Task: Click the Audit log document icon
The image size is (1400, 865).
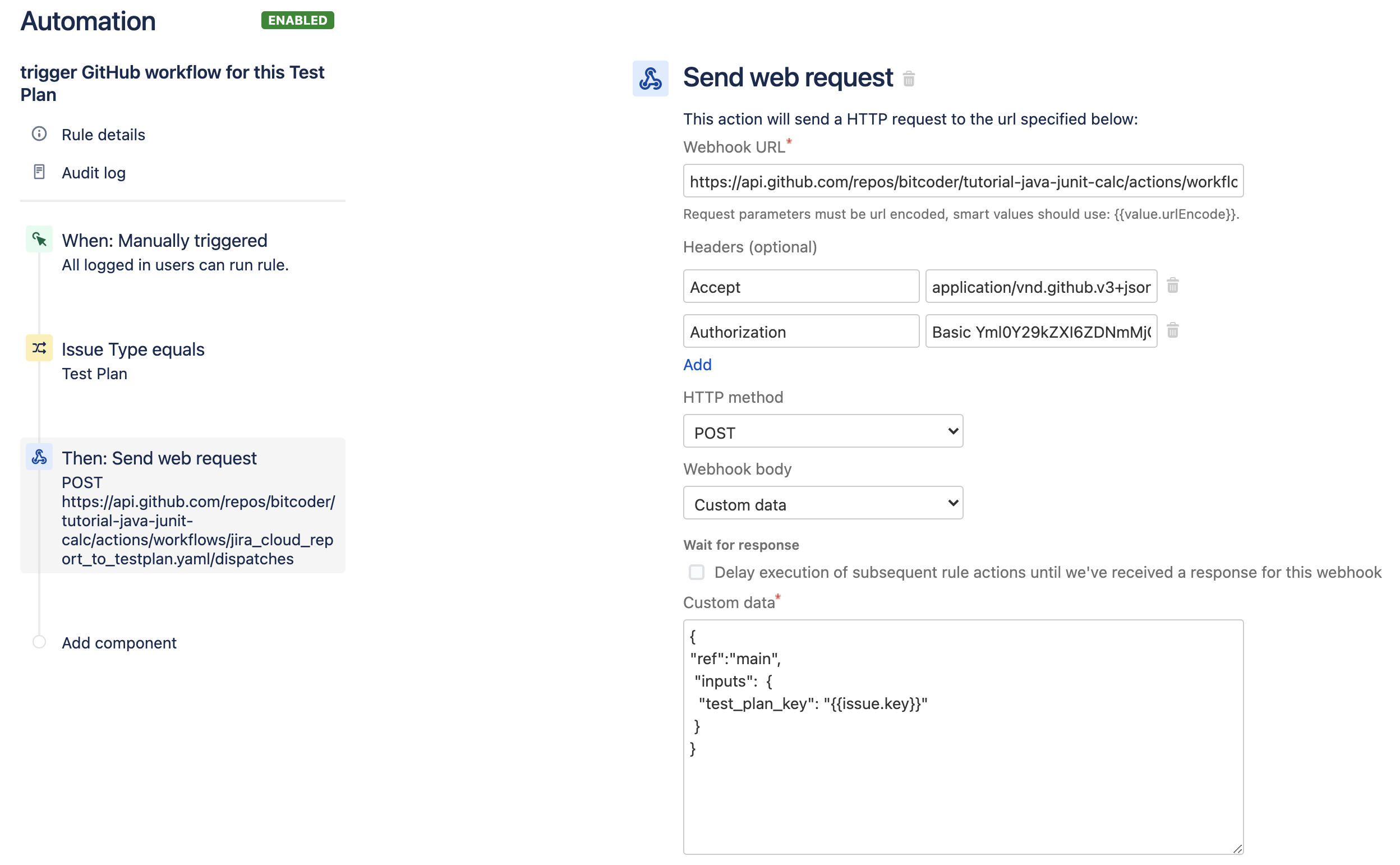Action: 39,172
